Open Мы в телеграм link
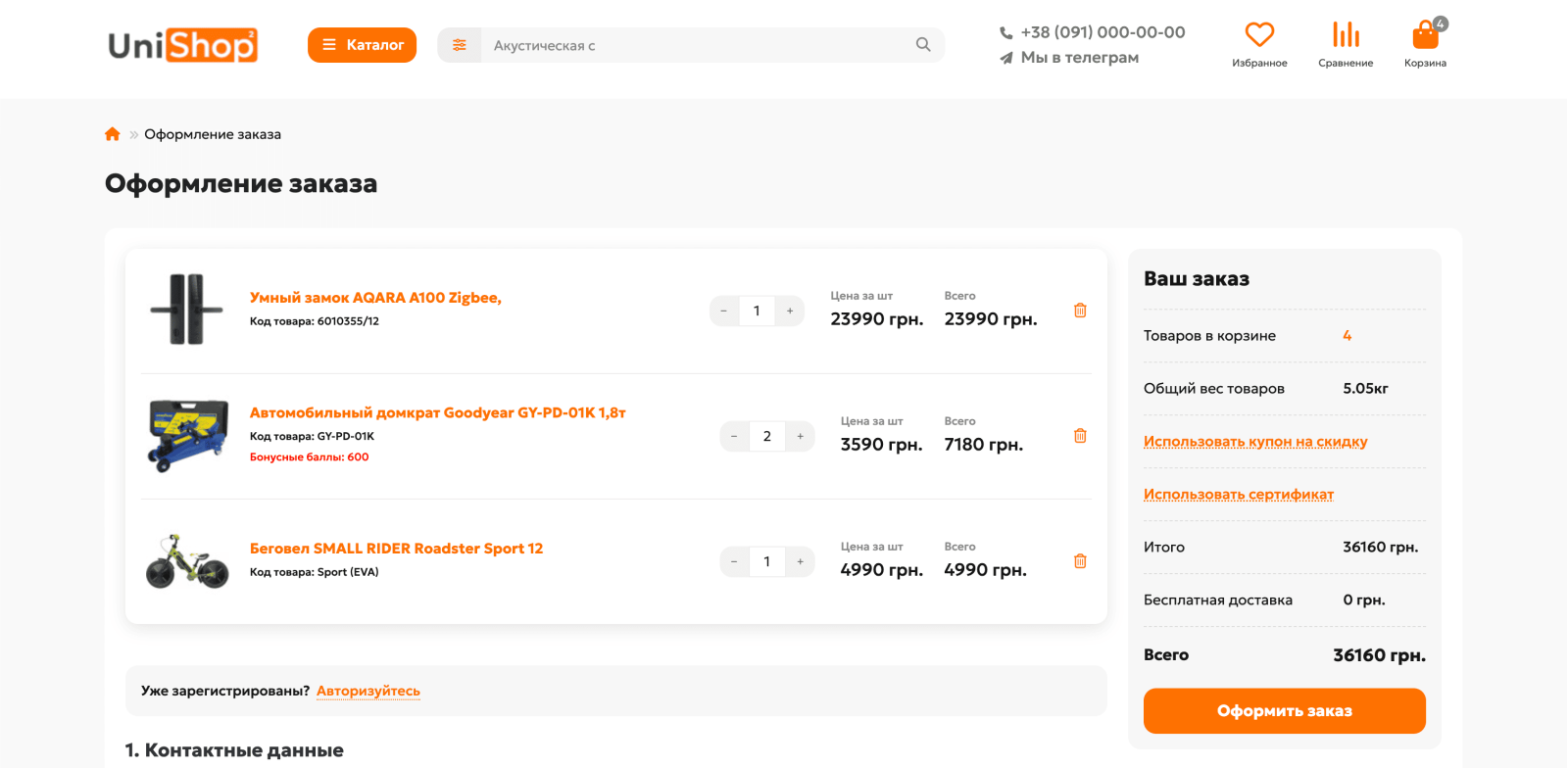Screen dimensions: 1568x768 point(1080,58)
